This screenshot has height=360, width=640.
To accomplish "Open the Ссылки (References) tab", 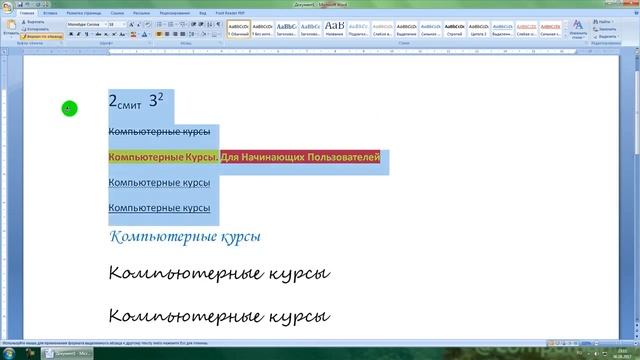I will point(117,13).
